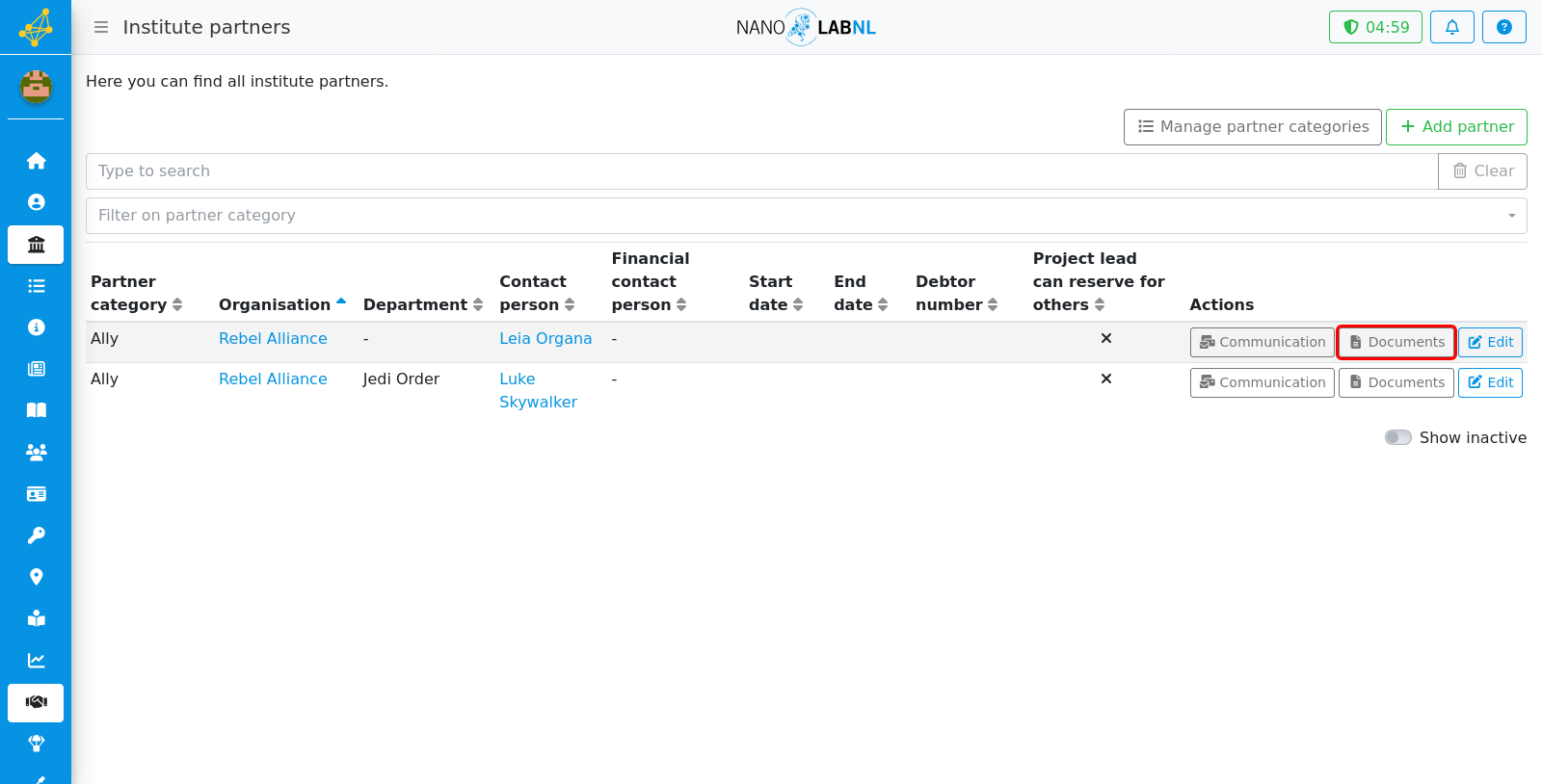Viewport: 1542px width, 784px height.
Task: Open the user profile circle icon in sidebar
Action: [36, 202]
